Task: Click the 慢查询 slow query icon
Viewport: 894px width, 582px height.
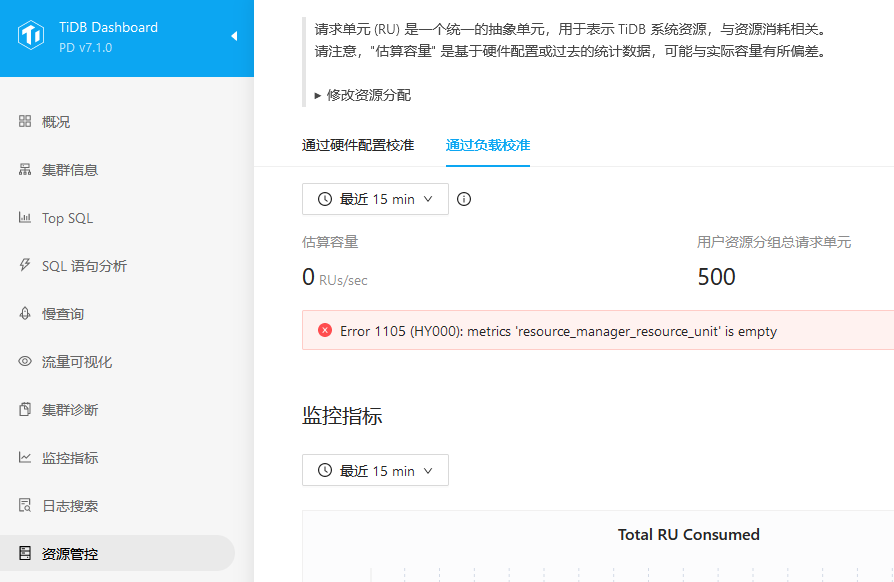Action: click(x=25, y=314)
